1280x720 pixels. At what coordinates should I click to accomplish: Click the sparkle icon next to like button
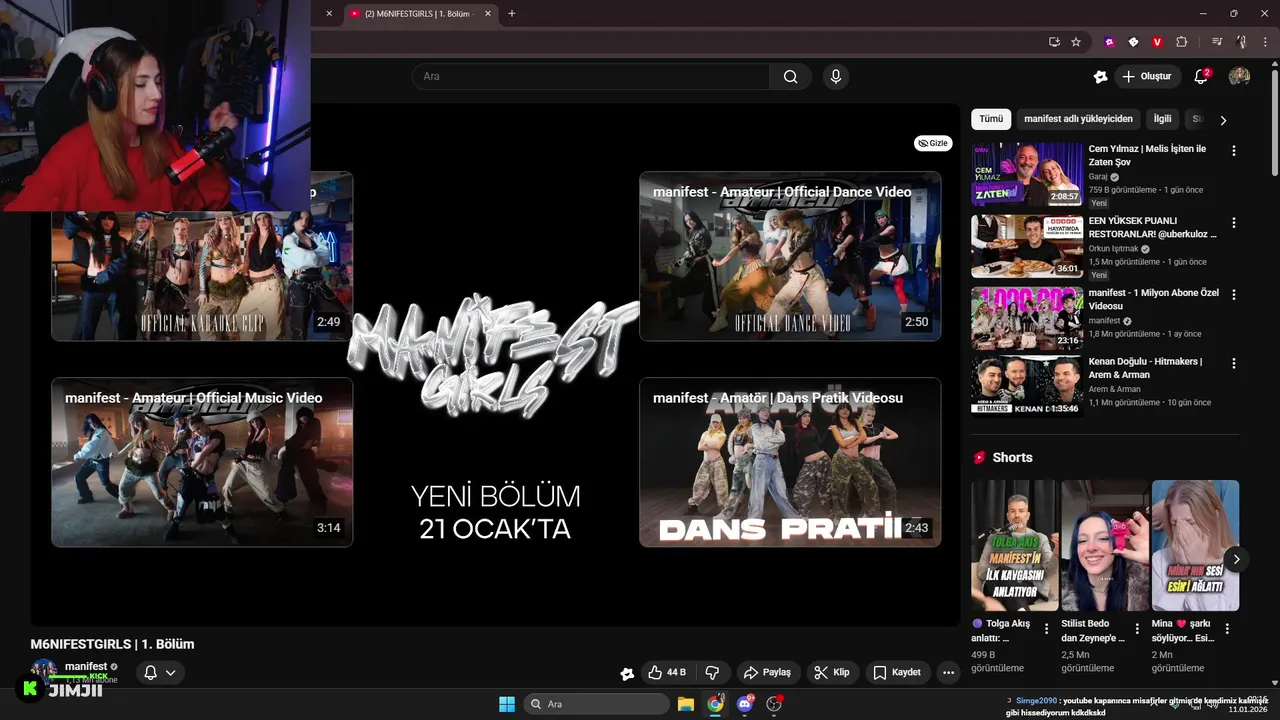(x=627, y=674)
